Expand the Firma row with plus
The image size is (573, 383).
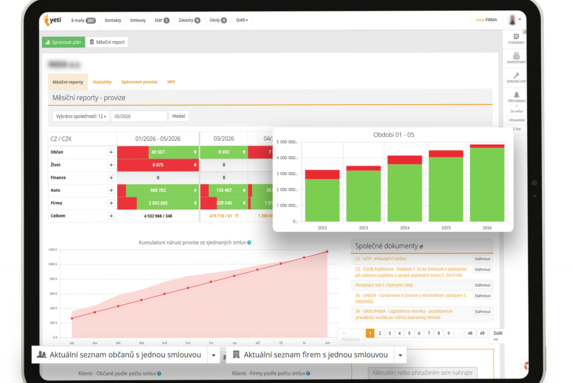(111, 203)
